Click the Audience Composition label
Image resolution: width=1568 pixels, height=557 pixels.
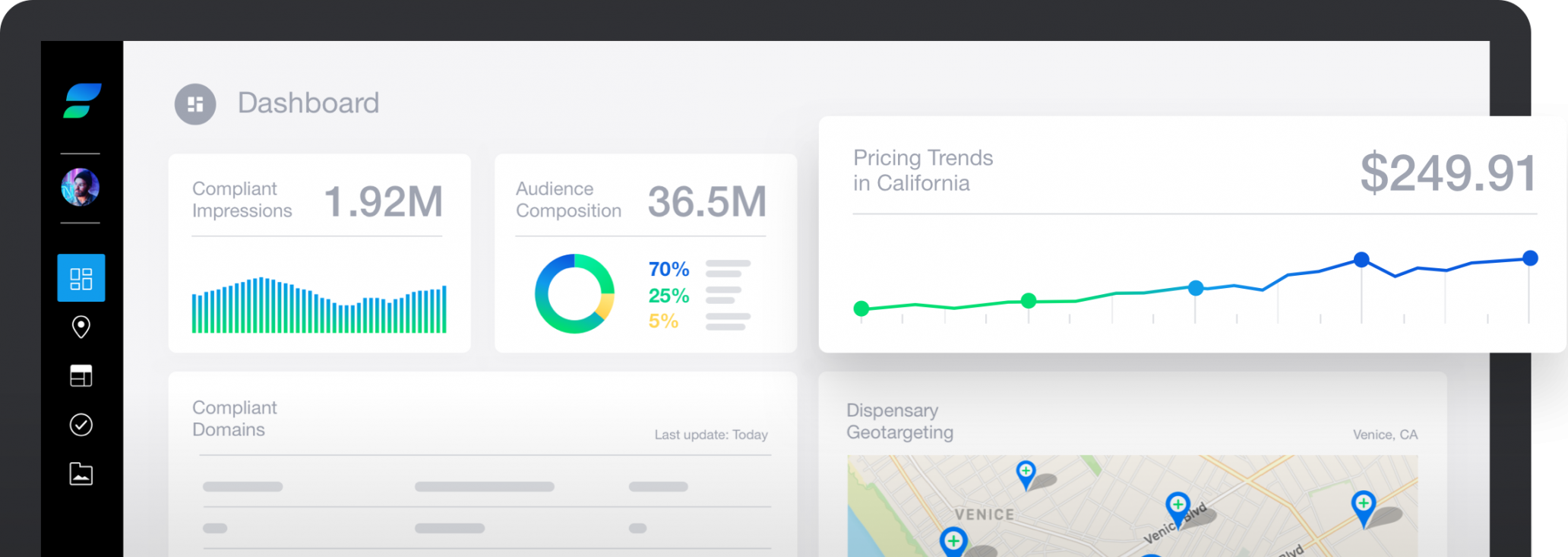[x=568, y=200]
